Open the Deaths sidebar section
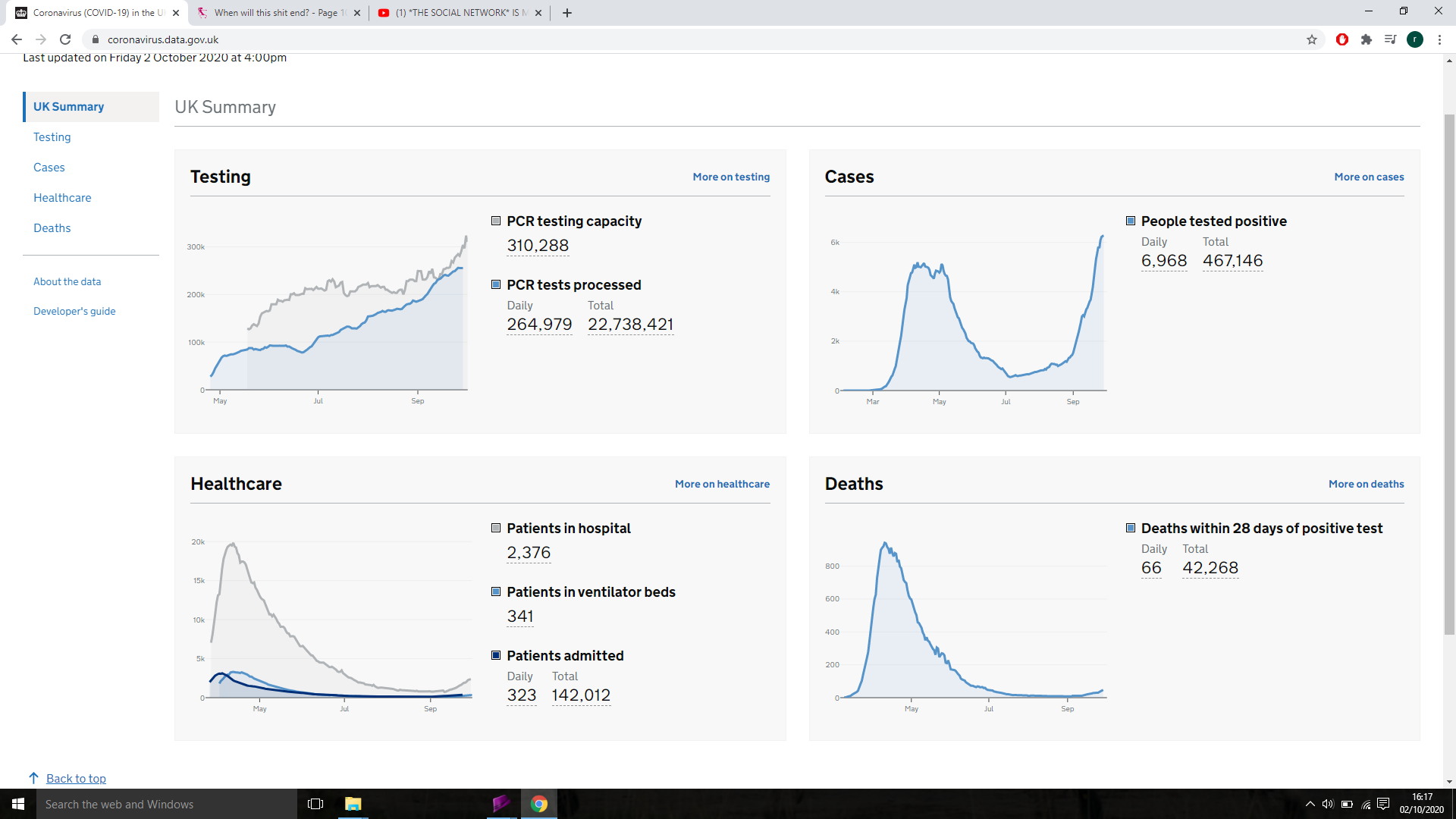 coord(52,228)
